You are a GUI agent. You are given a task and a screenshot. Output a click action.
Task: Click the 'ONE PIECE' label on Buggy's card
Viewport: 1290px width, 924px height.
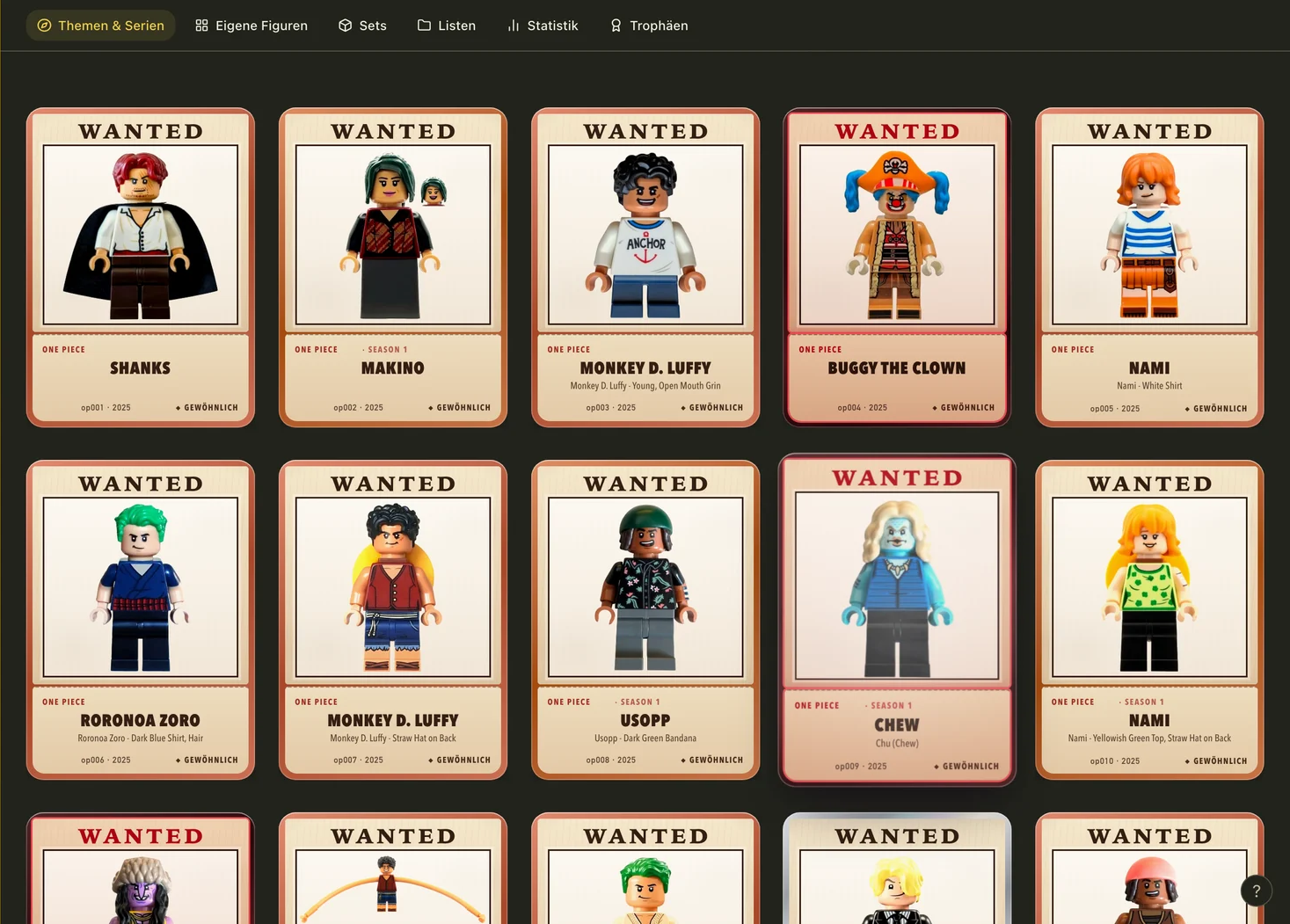(820, 350)
